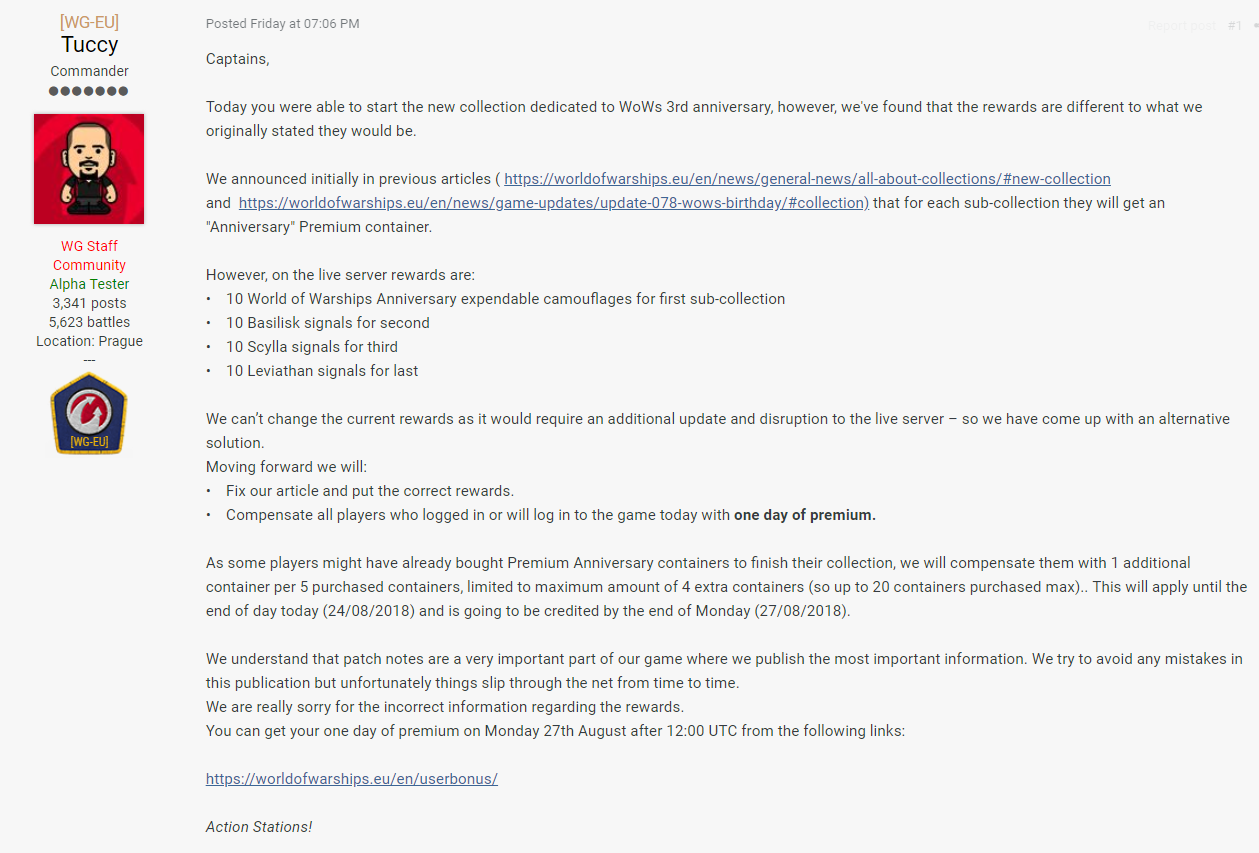Open Tuccy's avatar picture
The image size is (1259, 853).
click(x=89, y=169)
